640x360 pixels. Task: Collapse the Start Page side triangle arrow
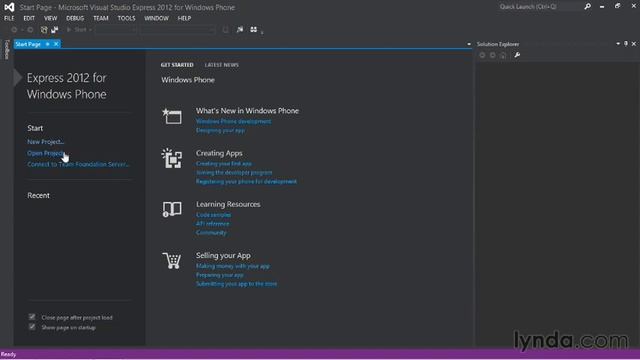pyautogui.click(x=18, y=78)
